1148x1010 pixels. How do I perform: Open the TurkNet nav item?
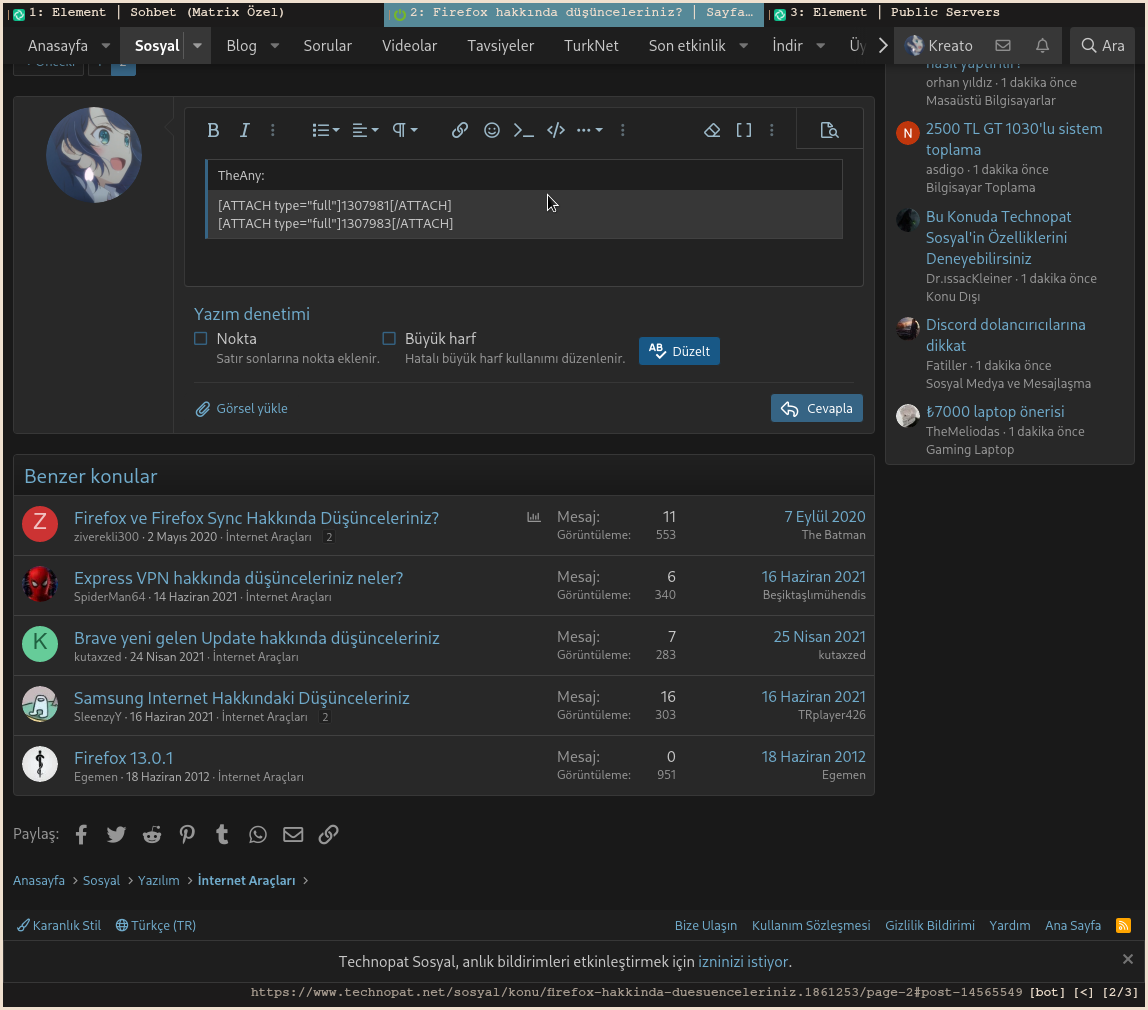591,45
